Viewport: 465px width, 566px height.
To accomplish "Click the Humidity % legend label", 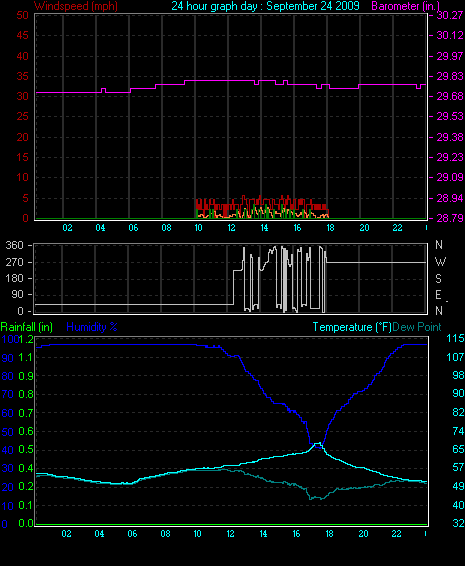I will 92,327.
